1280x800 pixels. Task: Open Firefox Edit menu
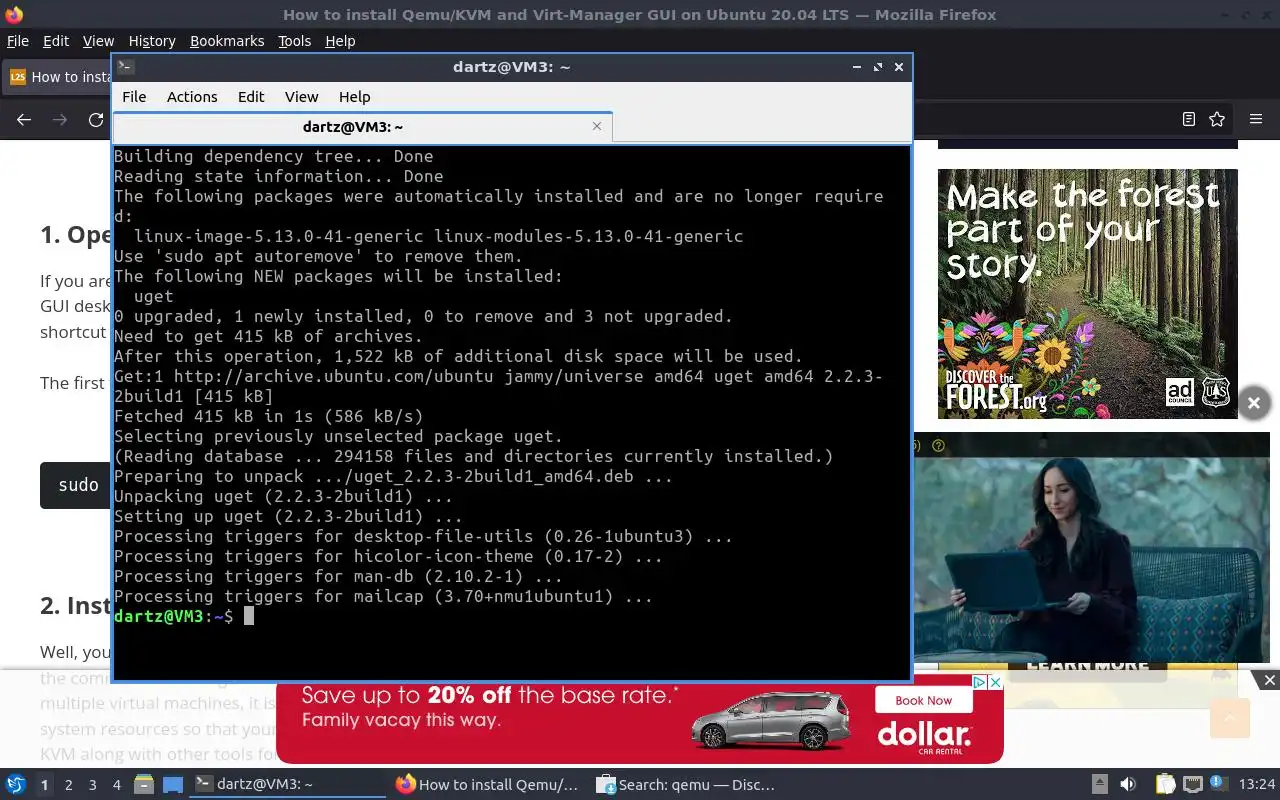point(56,41)
